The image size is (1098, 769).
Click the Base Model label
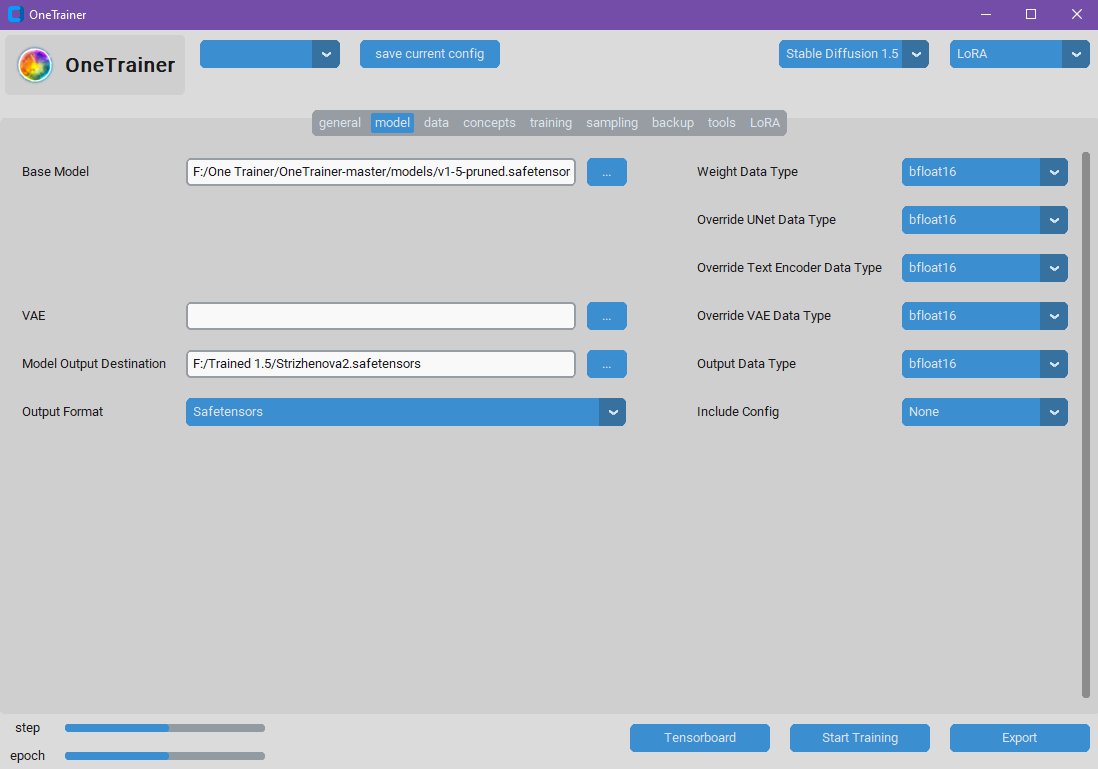pyautogui.click(x=55, y=172)
